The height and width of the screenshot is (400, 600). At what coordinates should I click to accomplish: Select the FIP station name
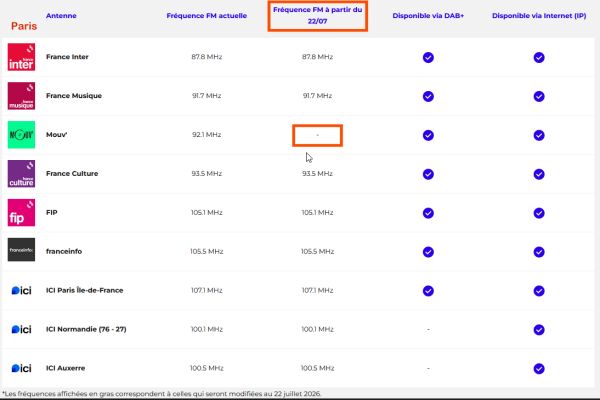click(52, 212)
